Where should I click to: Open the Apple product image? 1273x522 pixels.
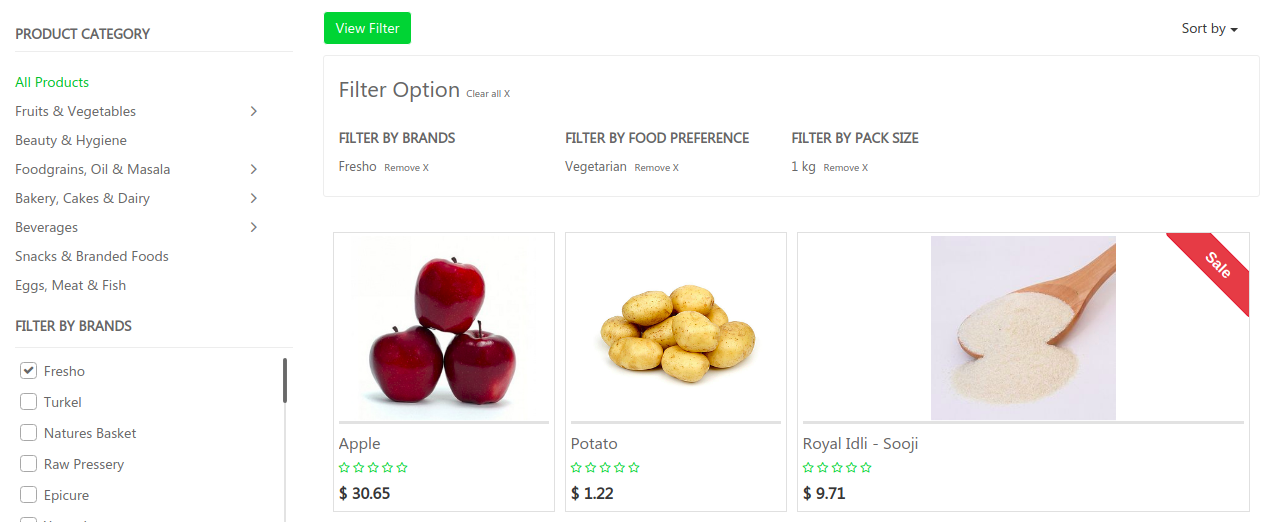(443, 329)
